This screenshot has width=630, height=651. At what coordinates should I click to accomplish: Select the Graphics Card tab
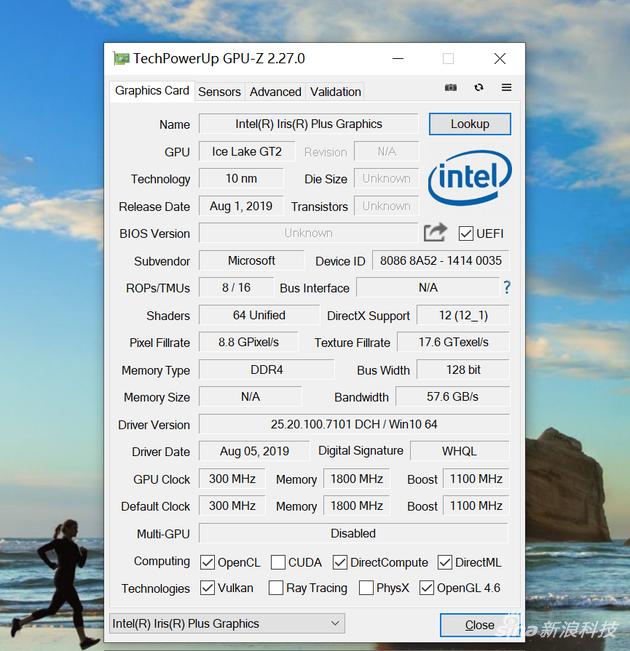coord(152,91)
